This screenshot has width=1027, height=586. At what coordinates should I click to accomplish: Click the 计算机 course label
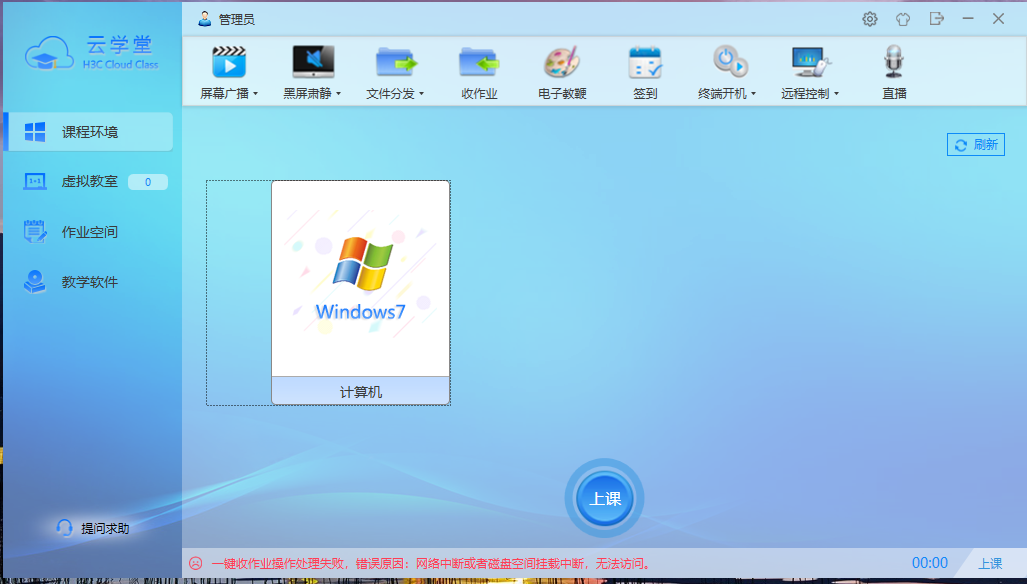click(x=360, y=392)
